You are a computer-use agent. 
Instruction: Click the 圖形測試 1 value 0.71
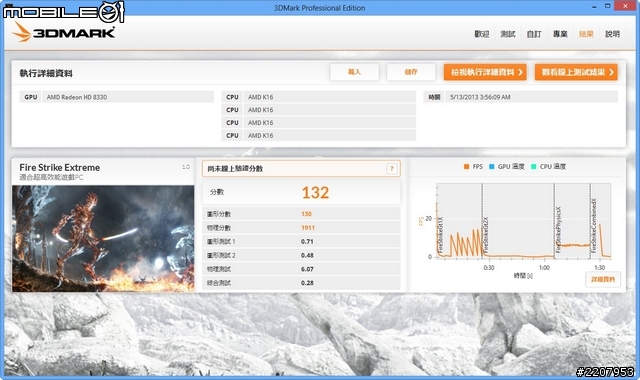click(x=307, y=242)
